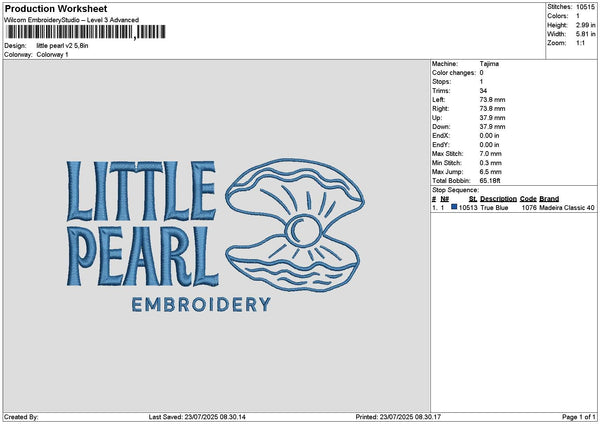Click the Left value 73.8 mm
Viewport: 600px width, 424px height.
[x=492, y=100]
